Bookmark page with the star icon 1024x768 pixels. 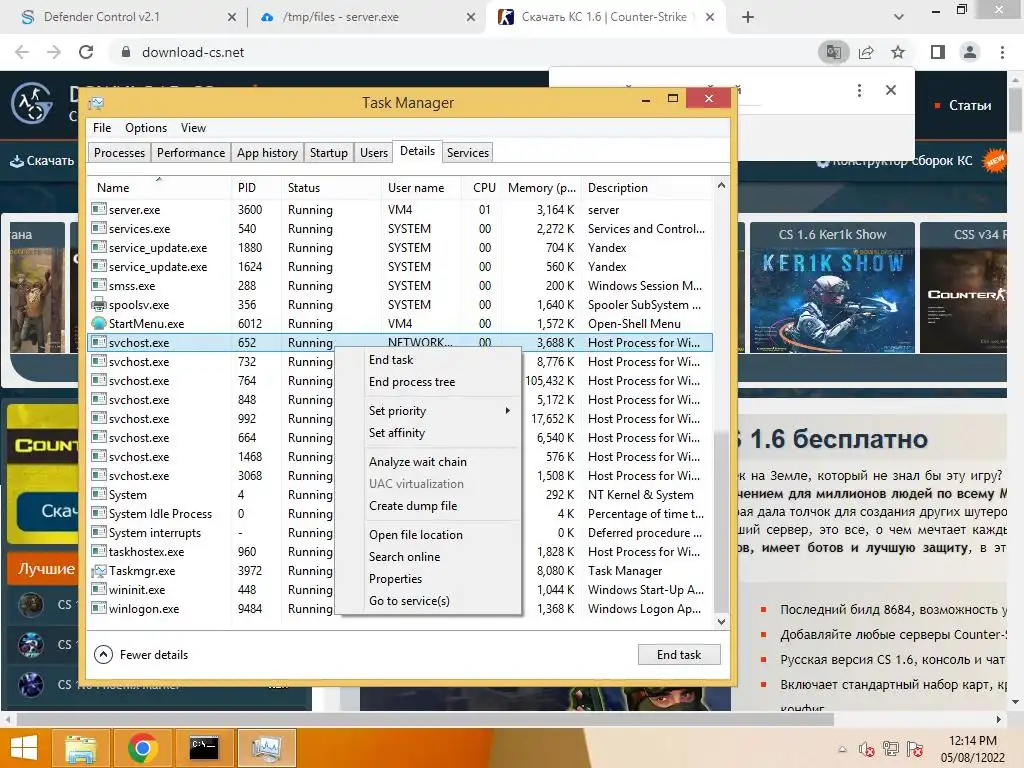coord(898,52)
